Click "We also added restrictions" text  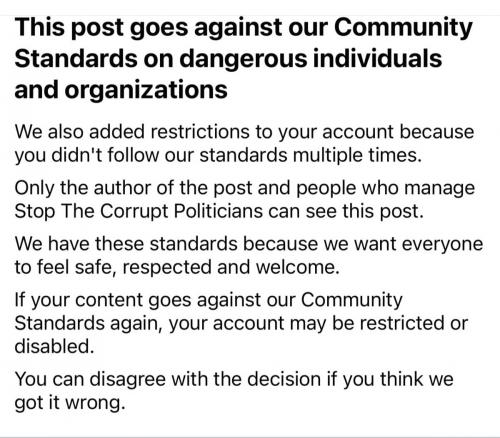132,132
